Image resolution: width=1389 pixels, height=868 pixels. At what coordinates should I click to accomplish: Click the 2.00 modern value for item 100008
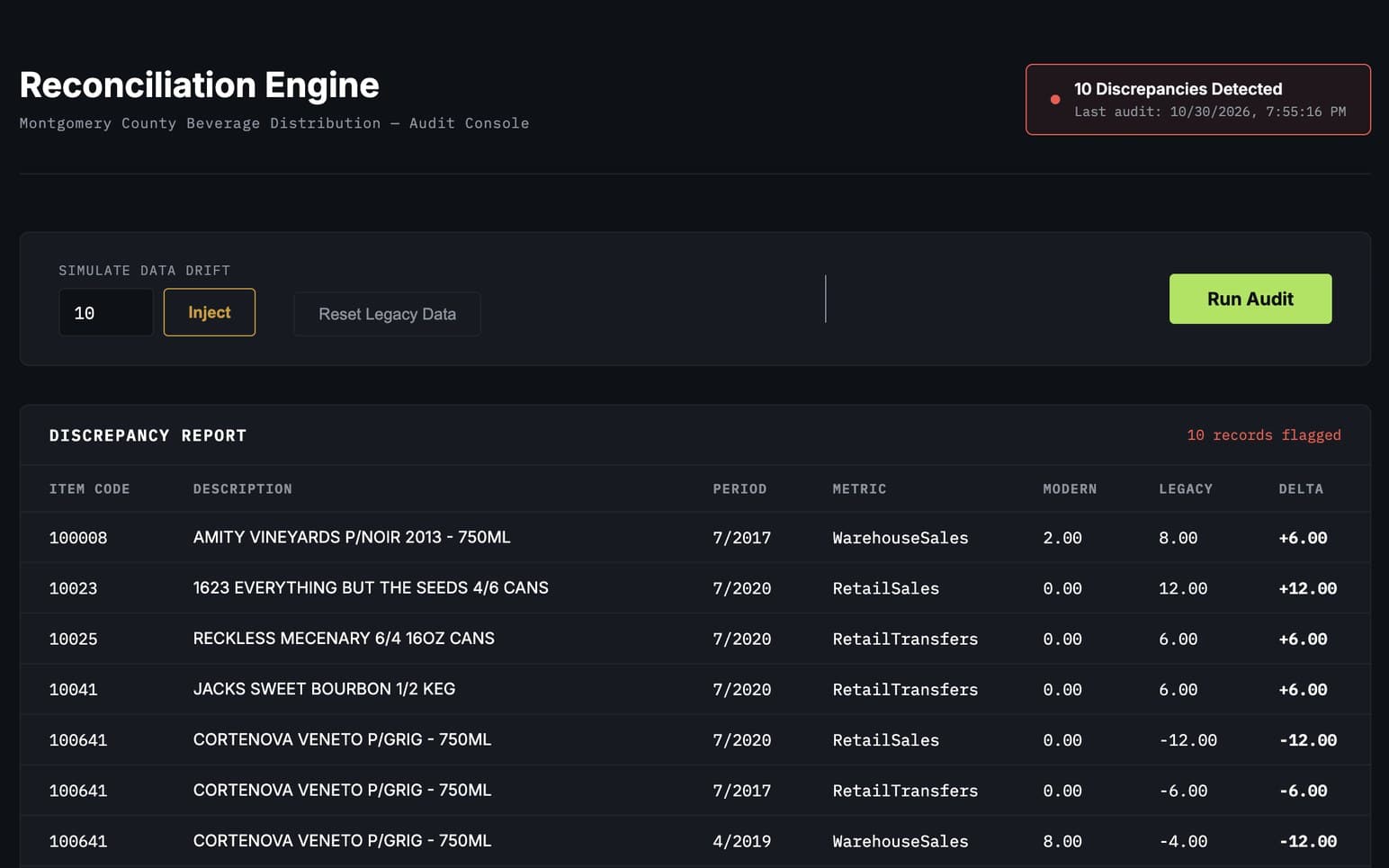coord(1062,538)
